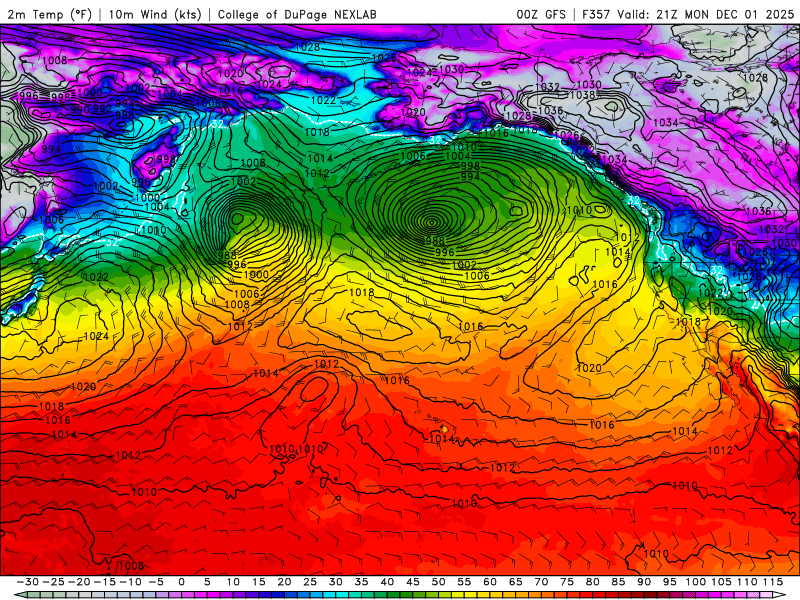Image resolution: width=800 pixels, height=600 pixels.
Task: Click the 55 color scale label
Action: 464,582
